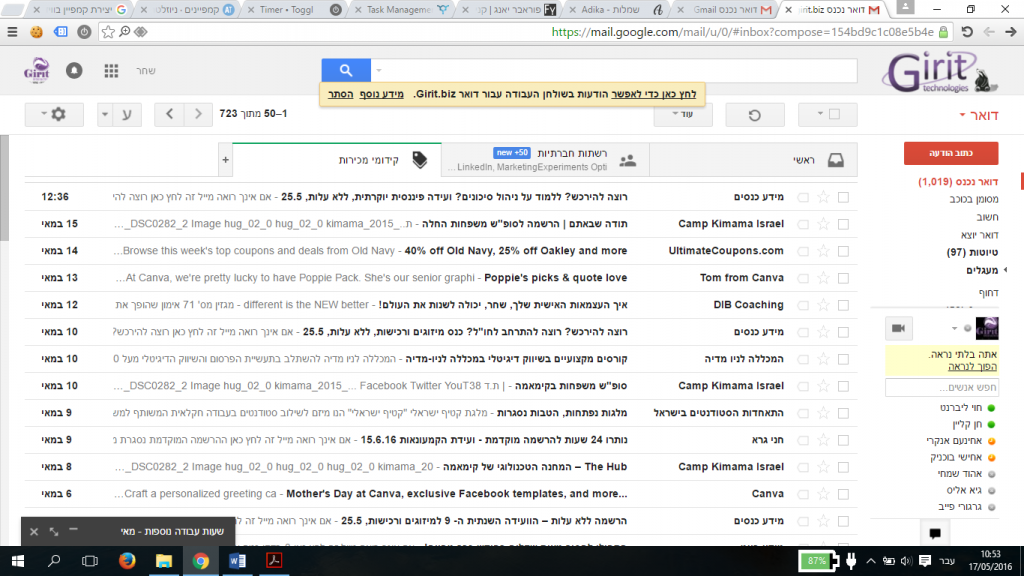Star the Tom from Canva email
Viewport: 1024px width, 576px height.
[824, 278]
